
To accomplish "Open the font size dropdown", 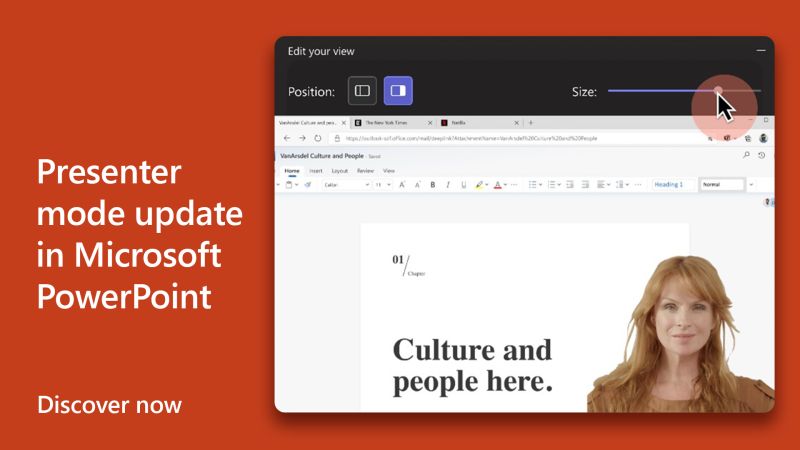I will click(383, 185).
